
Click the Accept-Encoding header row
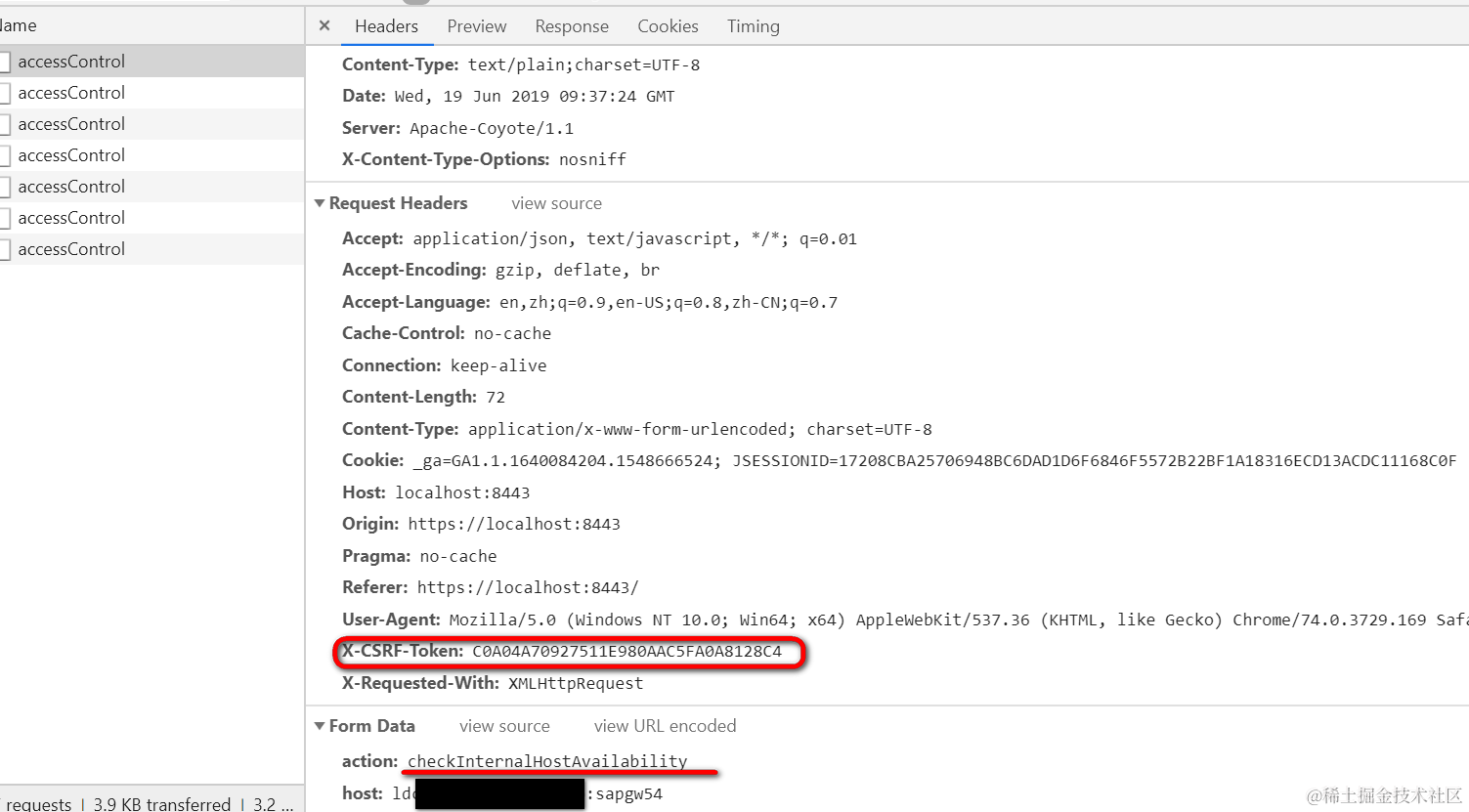coord(500,270)
